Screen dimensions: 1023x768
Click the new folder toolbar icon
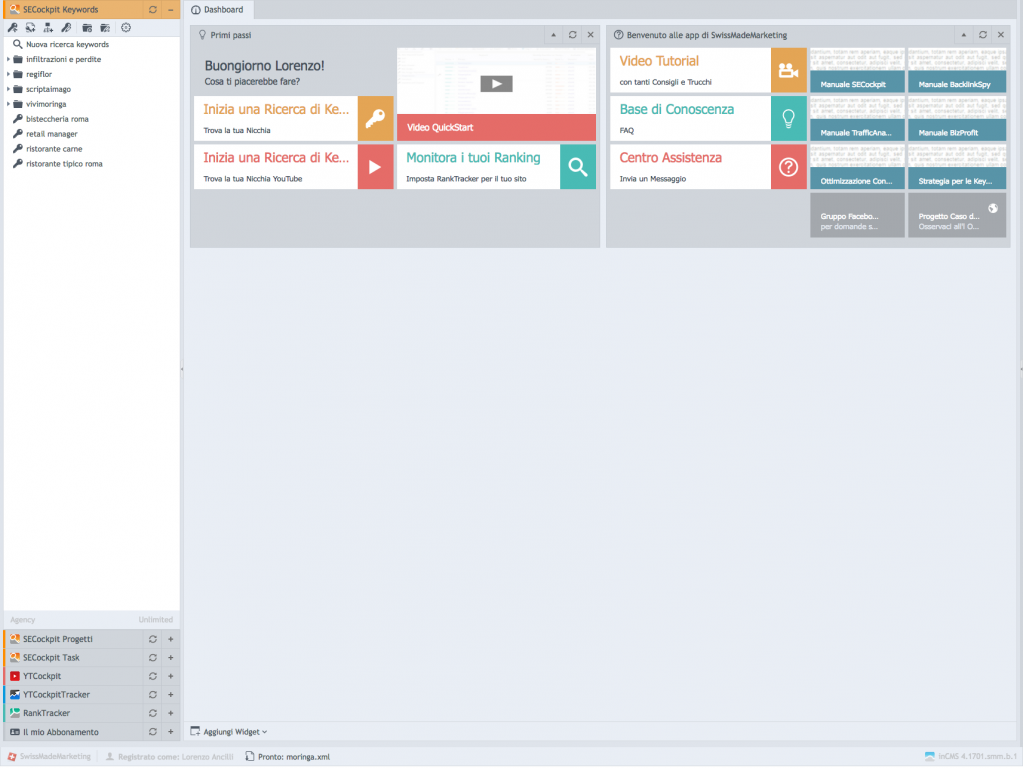[87, 27]
